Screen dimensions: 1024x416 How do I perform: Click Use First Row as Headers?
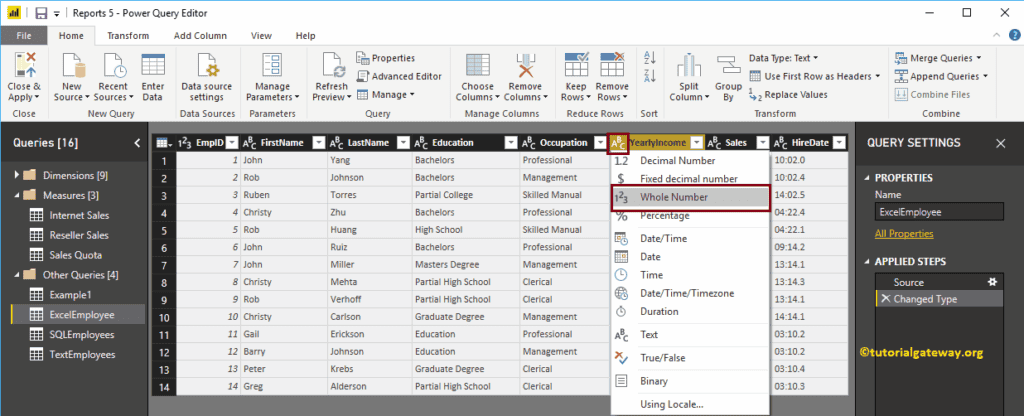pos(814,76)
